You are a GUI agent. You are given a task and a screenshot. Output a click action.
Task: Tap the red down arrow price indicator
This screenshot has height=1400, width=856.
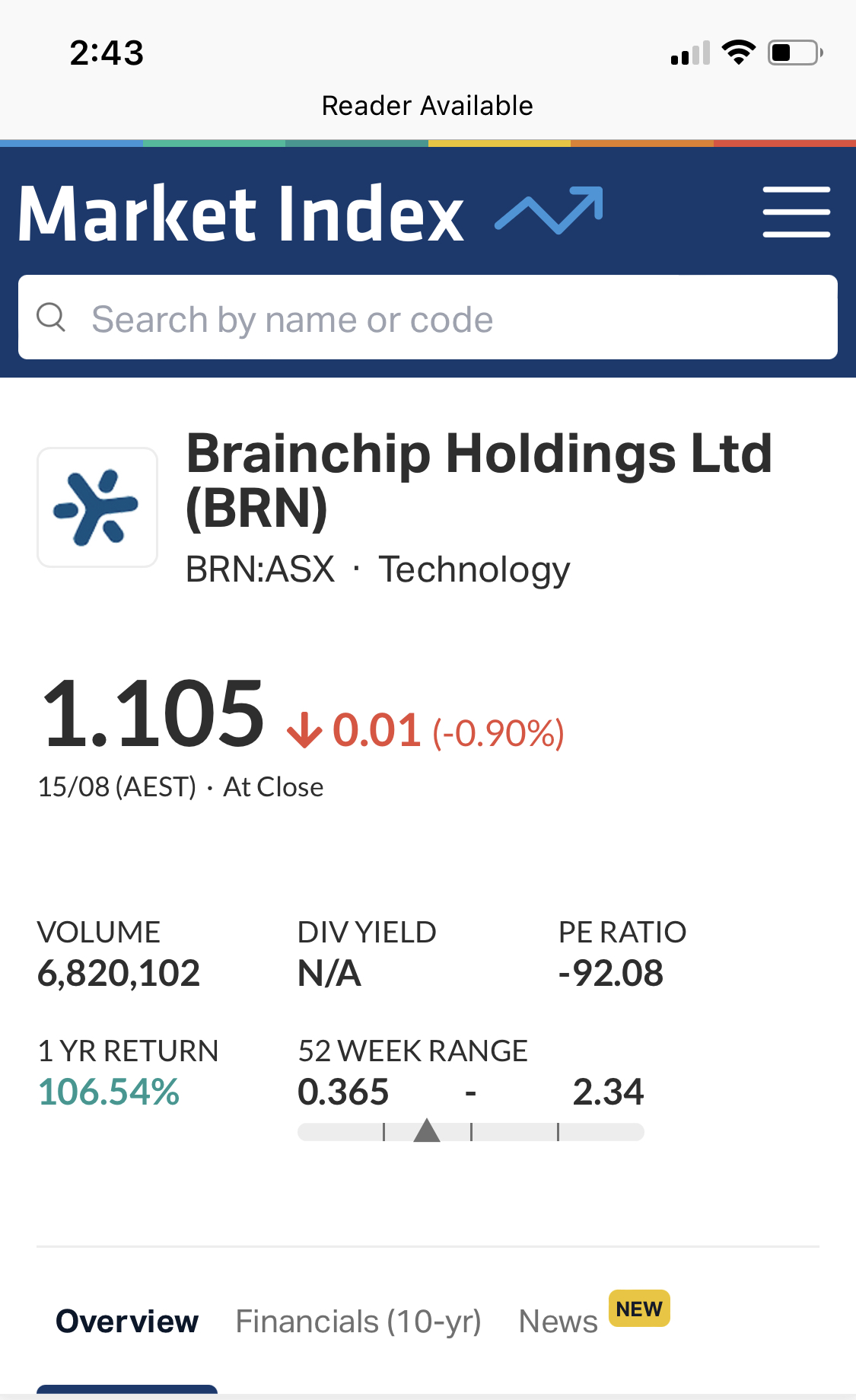point(304,731)
